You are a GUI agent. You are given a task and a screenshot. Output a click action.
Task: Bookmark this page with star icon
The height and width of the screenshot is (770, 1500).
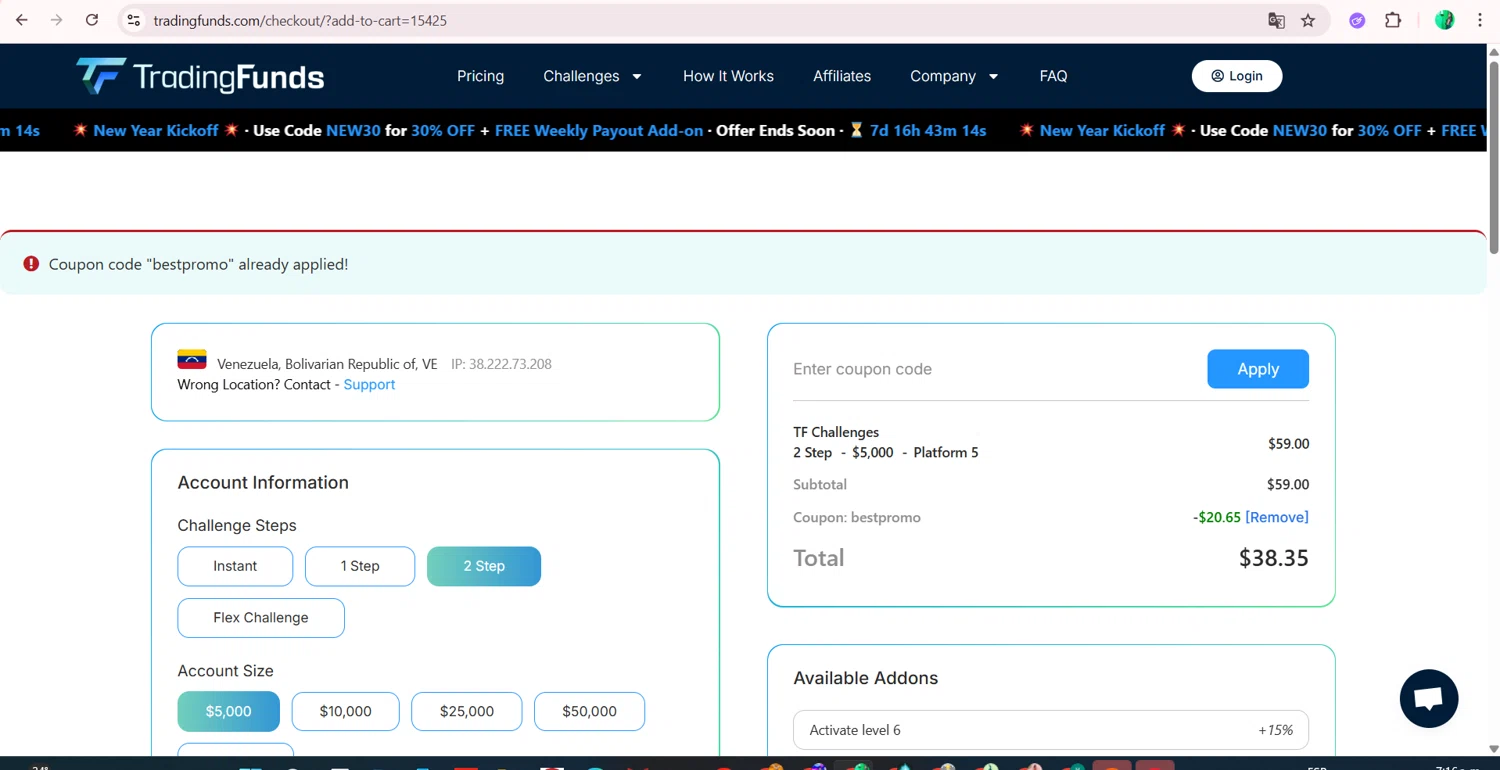point(1308,20)
